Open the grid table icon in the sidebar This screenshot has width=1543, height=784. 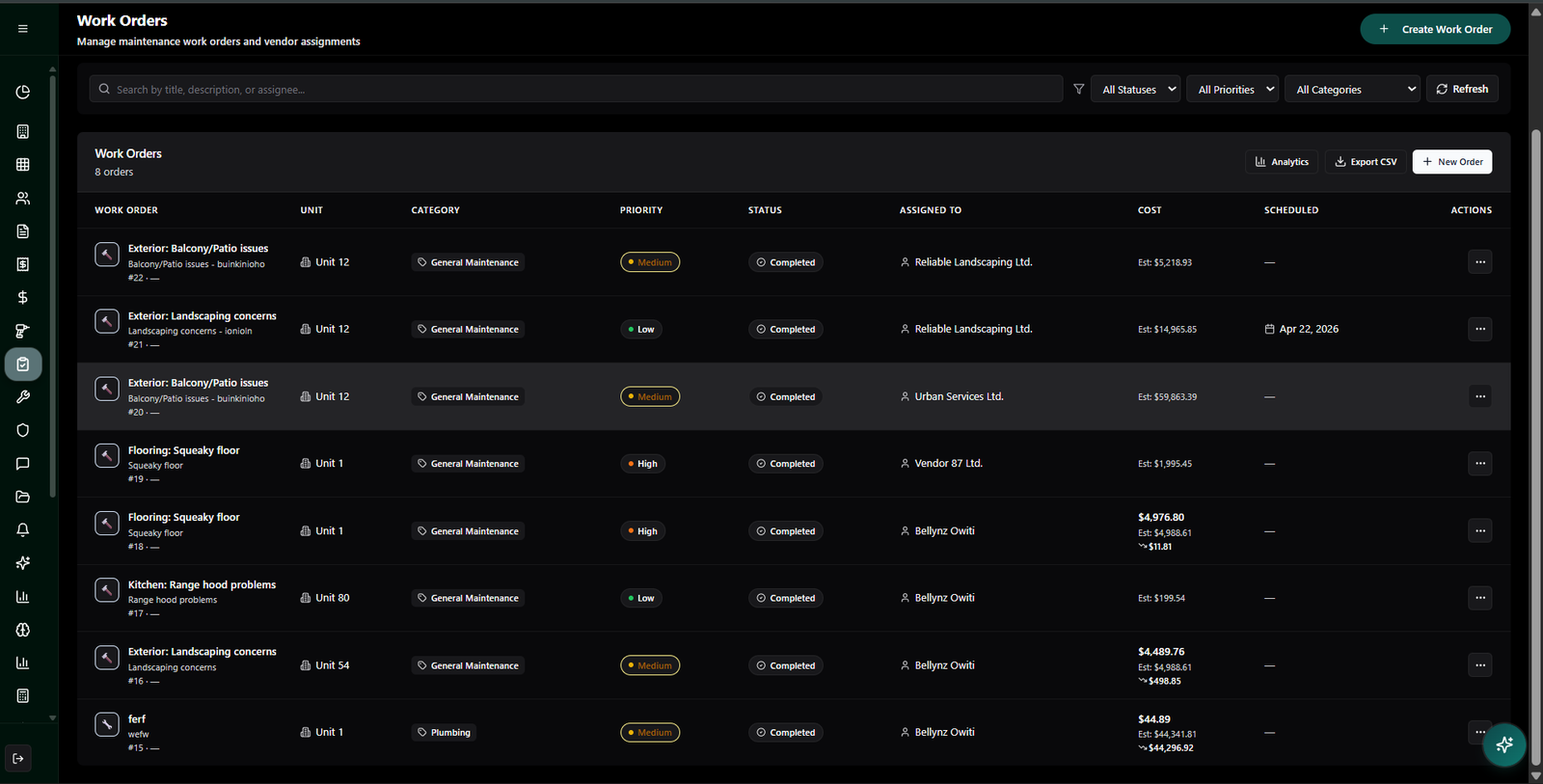click(23, 165)
